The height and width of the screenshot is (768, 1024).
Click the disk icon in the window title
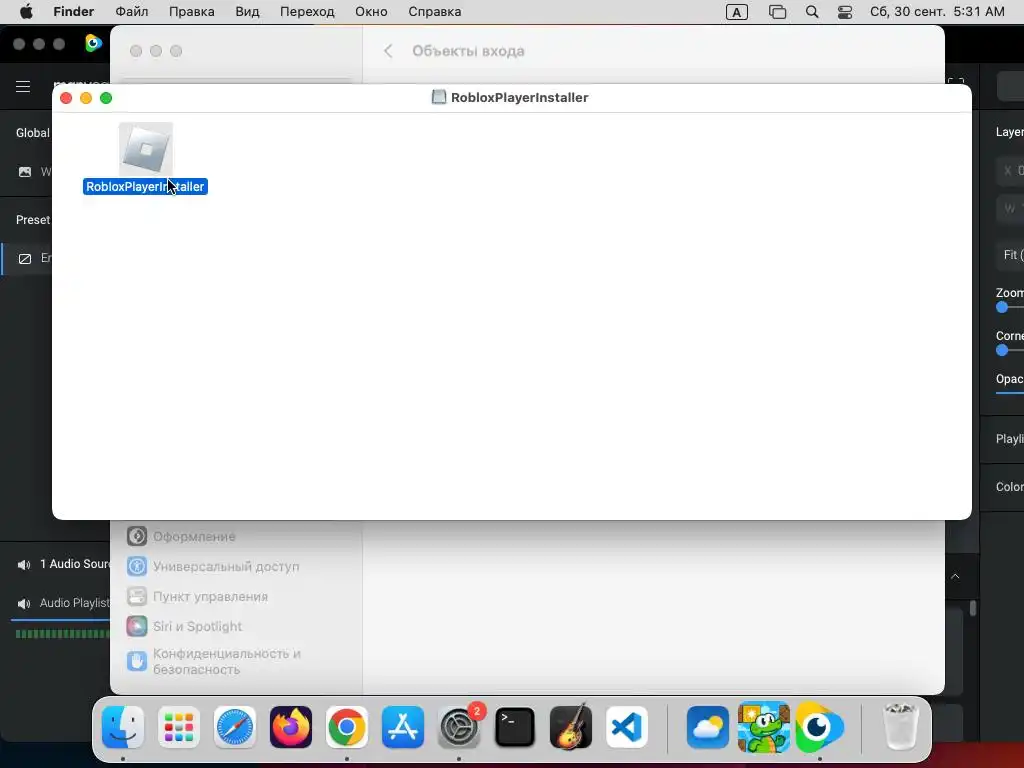pyautogui.click(x=439, y=97)
